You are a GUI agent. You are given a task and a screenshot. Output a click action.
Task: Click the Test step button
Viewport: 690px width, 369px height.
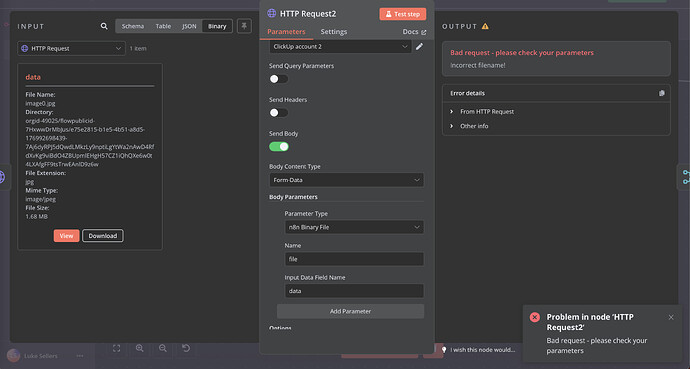click(403, 14)
